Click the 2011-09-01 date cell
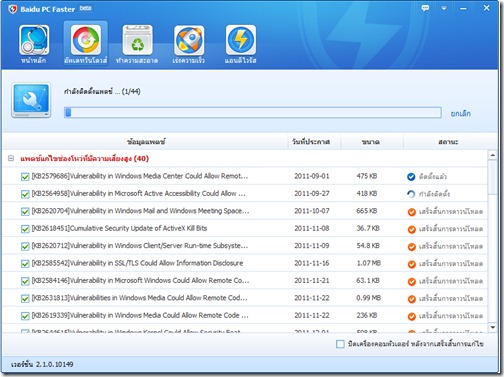The width and height of the screenshot is (504, 377). [312, 176]
